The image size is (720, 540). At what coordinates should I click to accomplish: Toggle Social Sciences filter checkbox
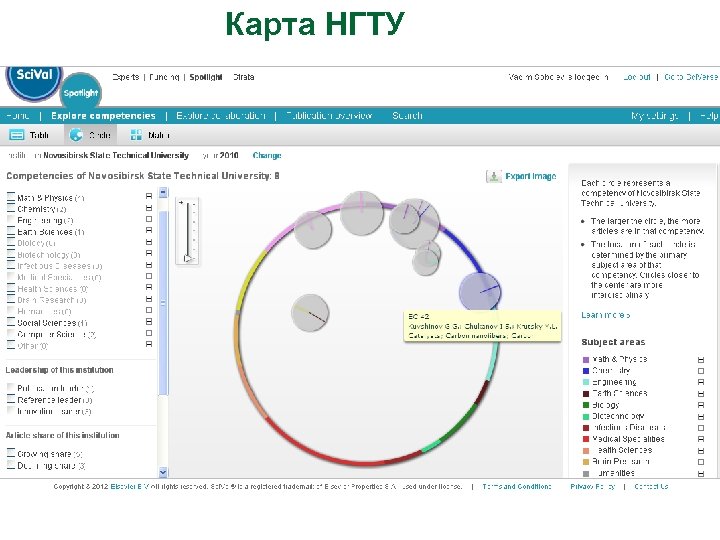click(x=11, y=322)
